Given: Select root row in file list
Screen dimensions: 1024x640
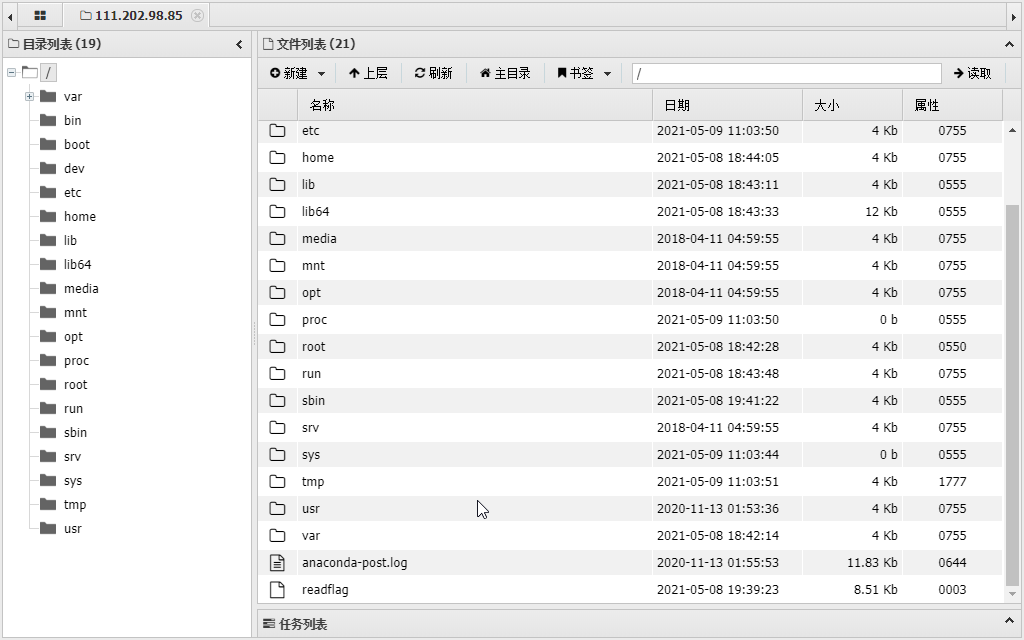Looking at the screenshot, I should click(630, 347).
